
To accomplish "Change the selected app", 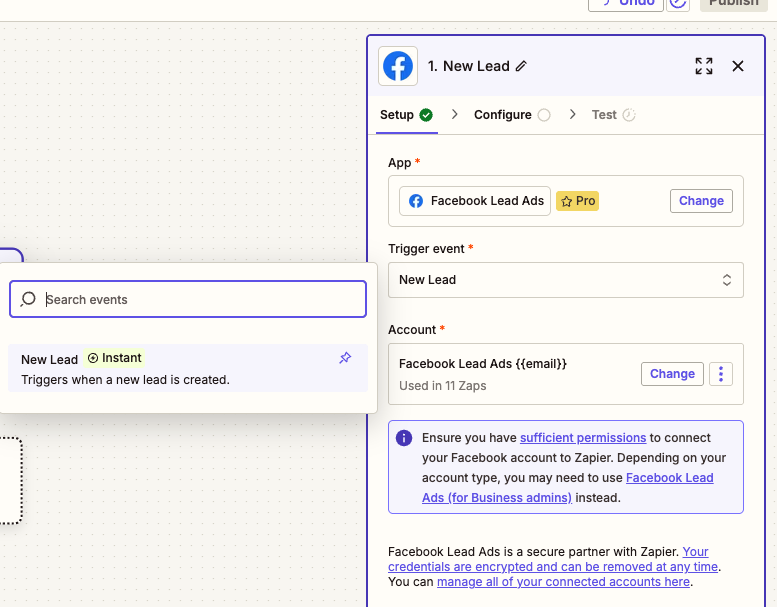I will coord(701,201).
